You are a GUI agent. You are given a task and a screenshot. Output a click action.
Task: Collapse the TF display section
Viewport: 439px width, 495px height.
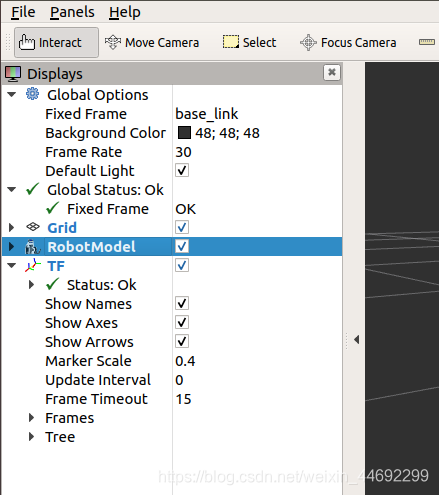point(12,266)
